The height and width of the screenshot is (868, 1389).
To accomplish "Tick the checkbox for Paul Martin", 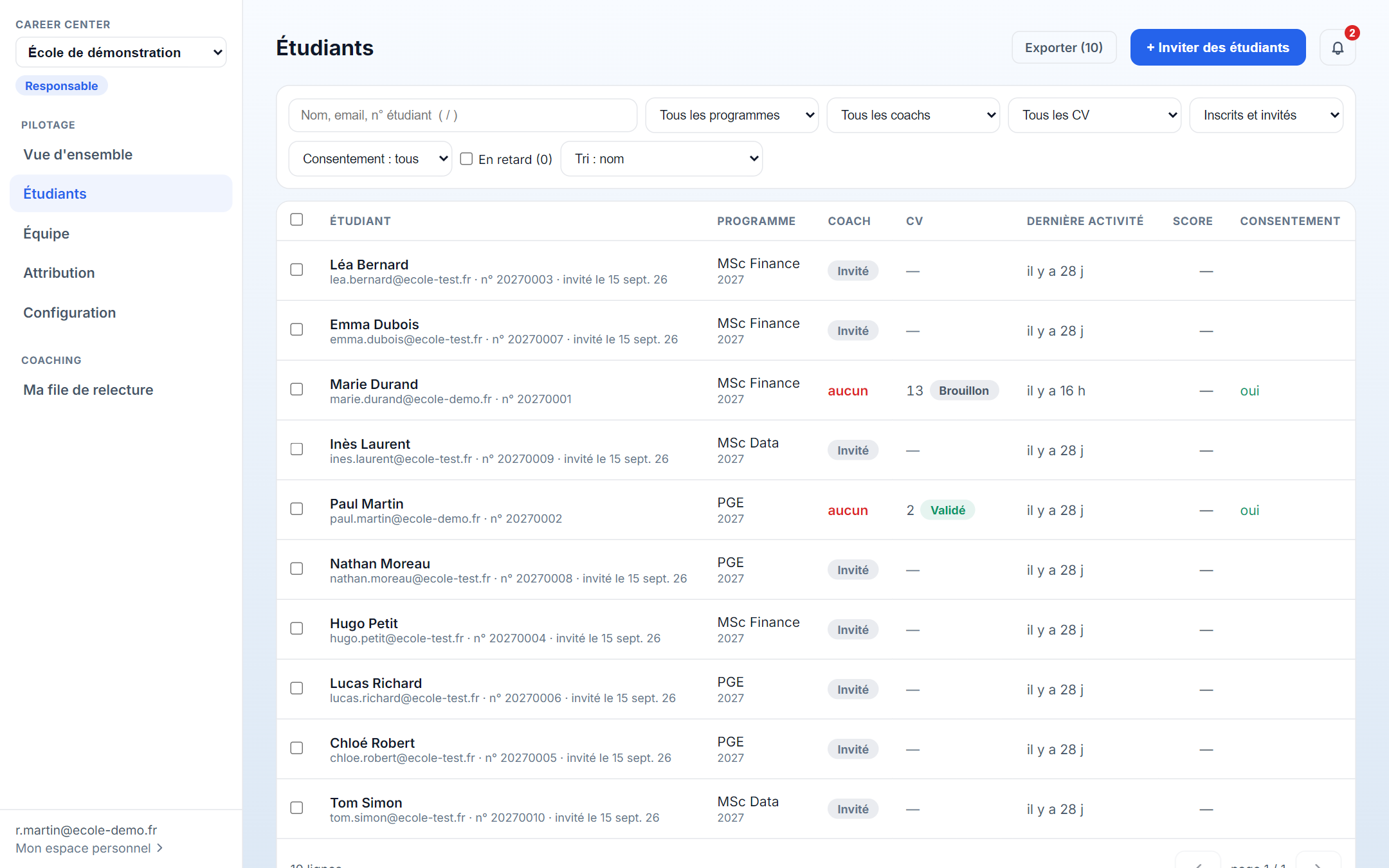I will click(296, 509).
